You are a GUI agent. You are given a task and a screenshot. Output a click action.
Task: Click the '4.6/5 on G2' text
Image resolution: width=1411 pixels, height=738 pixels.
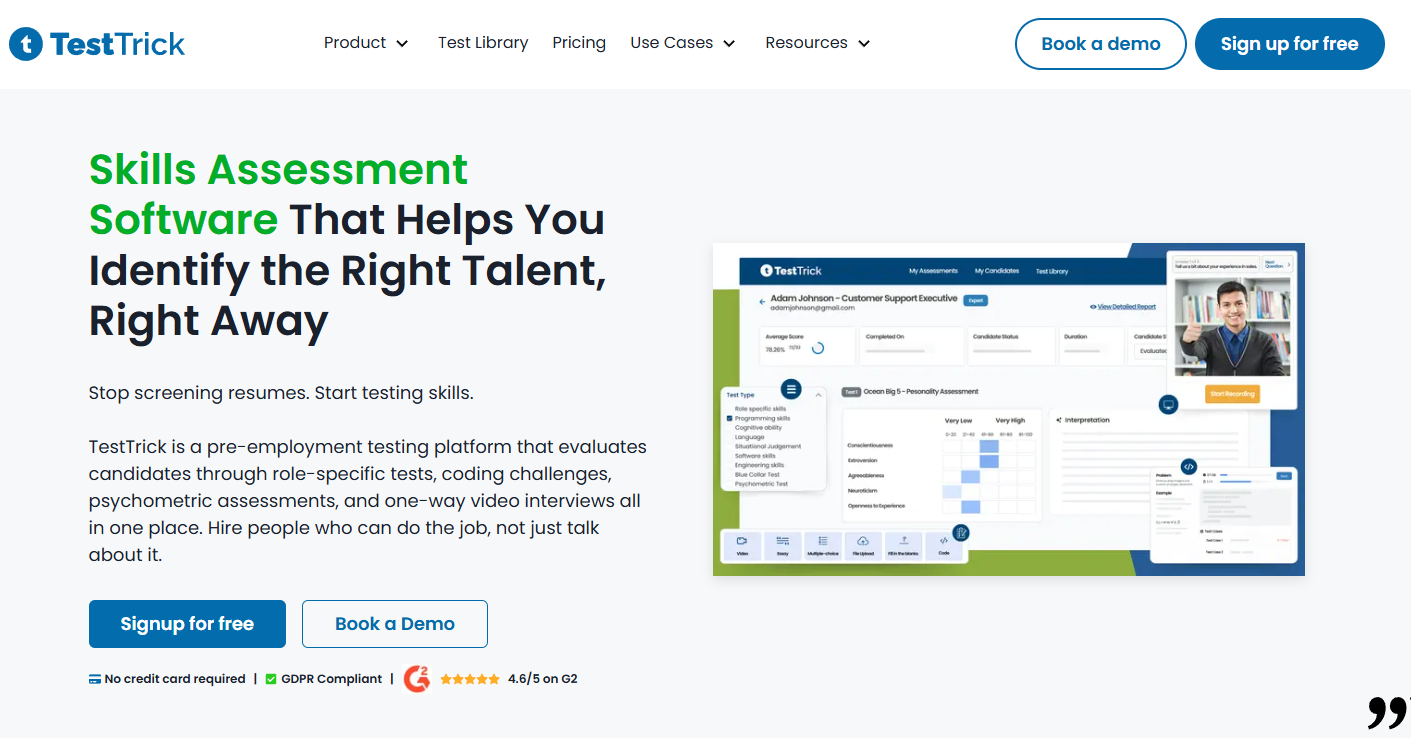coord(542,679)
